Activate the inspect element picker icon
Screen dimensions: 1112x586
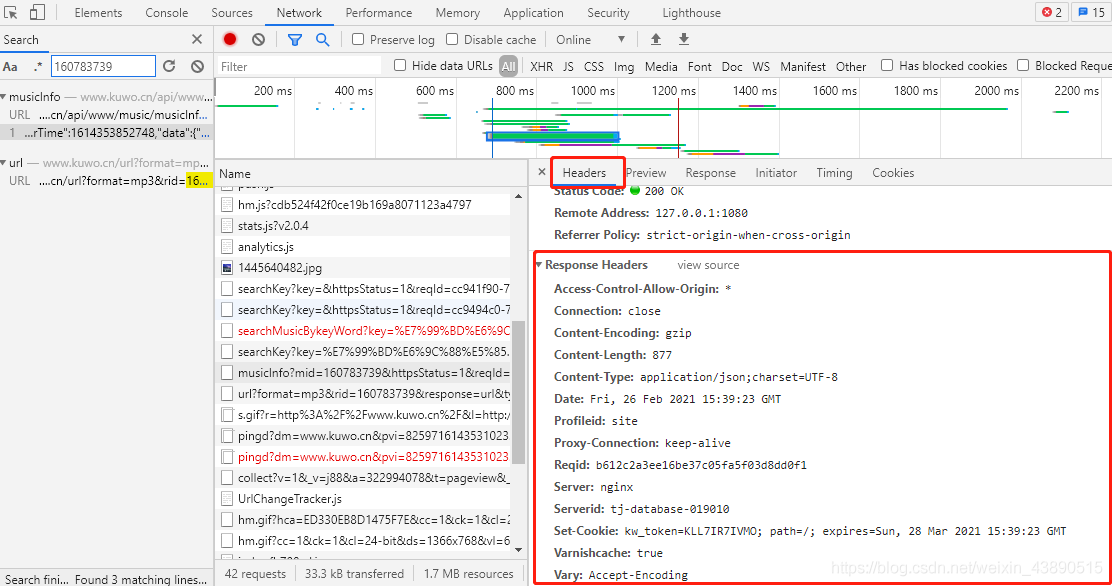click(11, 12)
